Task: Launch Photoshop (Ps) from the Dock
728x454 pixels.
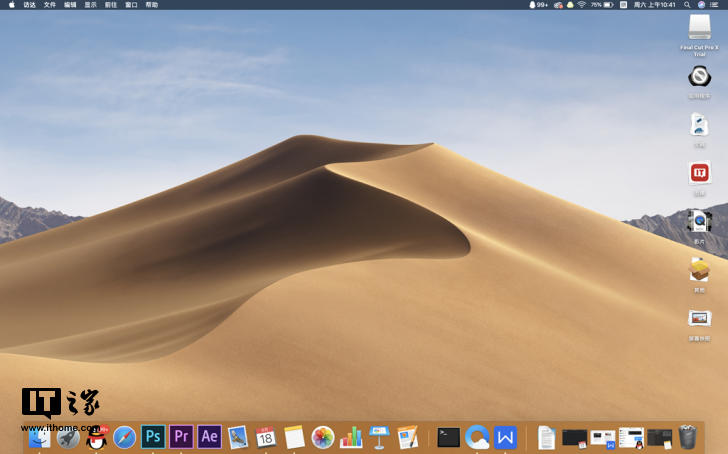Action: (153, 437)
